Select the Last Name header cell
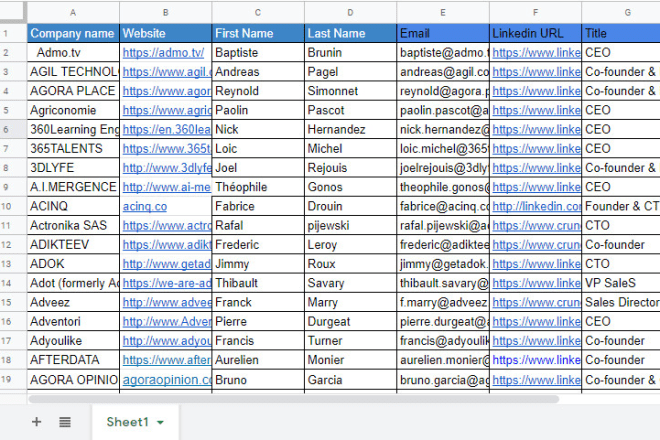 tap(350, 33)
